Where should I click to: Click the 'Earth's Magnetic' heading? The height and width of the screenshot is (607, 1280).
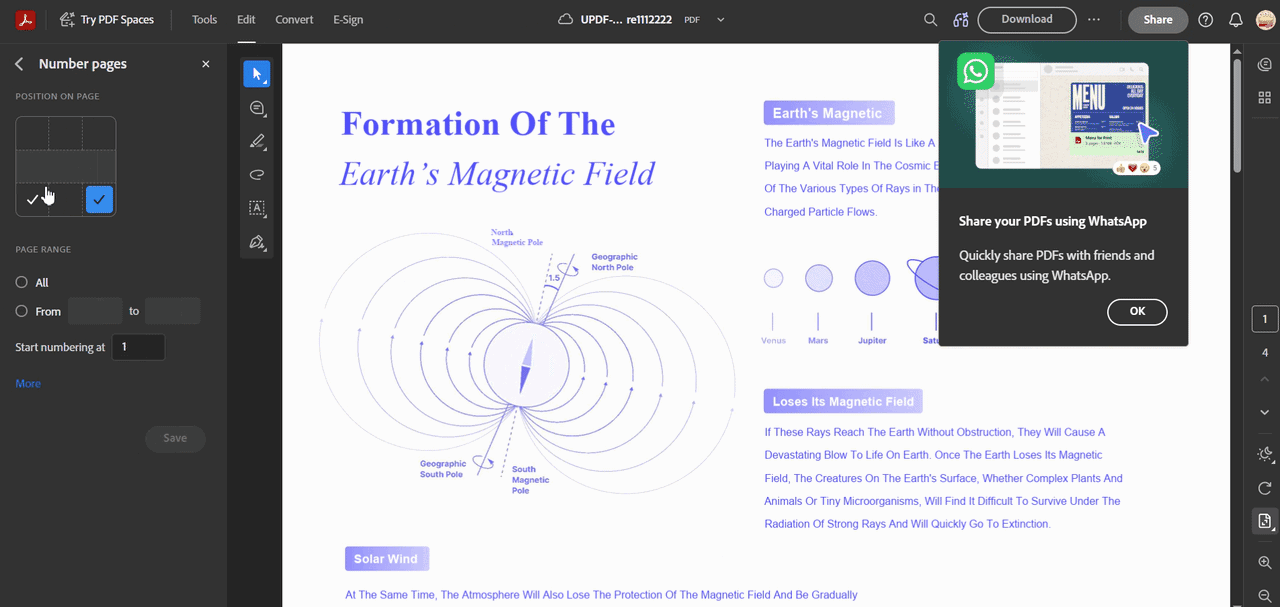(x=828, y=113)
